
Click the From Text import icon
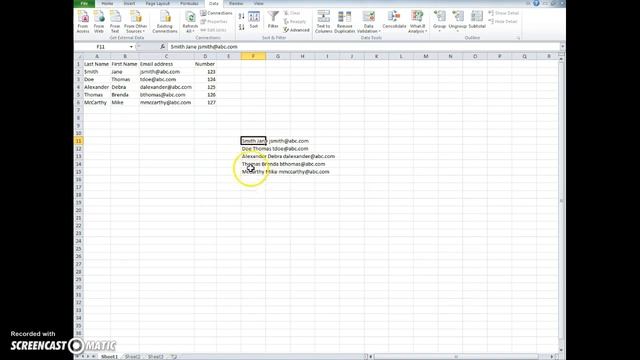pyautogui.click(x=115, y=22)
